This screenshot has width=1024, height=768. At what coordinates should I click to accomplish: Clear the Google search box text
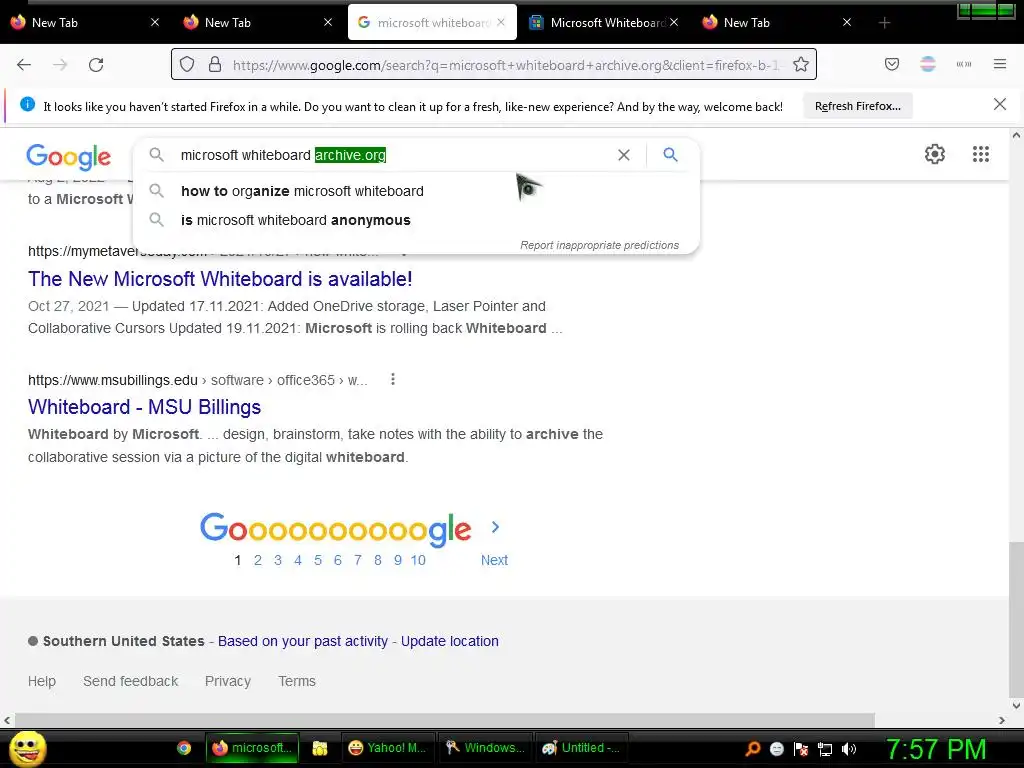tap(624, 155)
